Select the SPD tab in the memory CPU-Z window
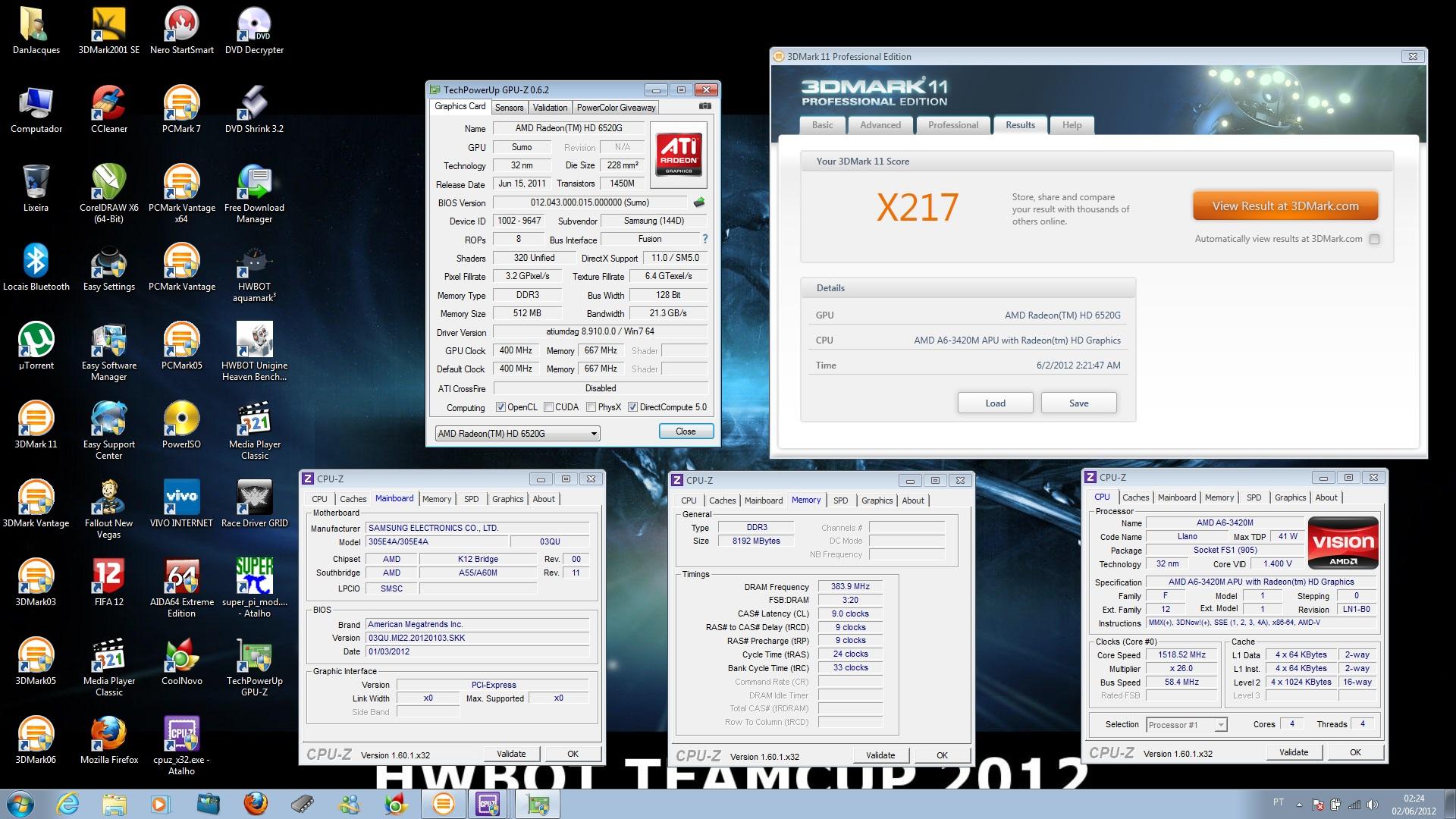1456x819 pixels. coord(840,500)
